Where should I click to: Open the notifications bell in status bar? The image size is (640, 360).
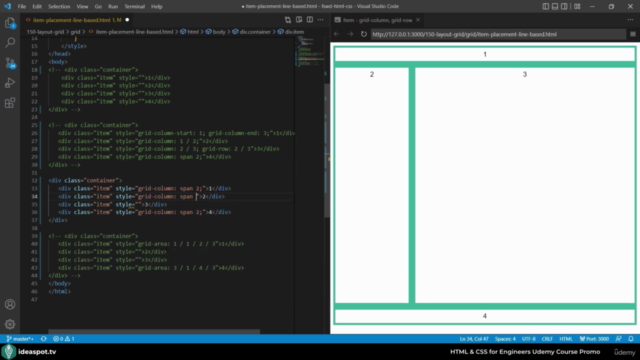(x=631, y=339)
